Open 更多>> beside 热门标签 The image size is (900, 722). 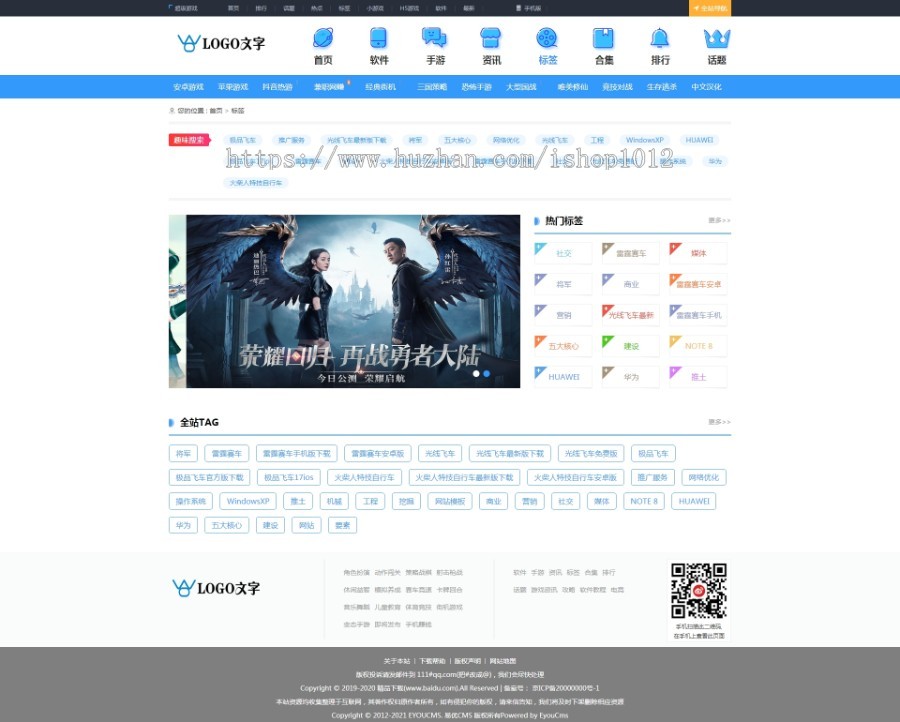719,220
